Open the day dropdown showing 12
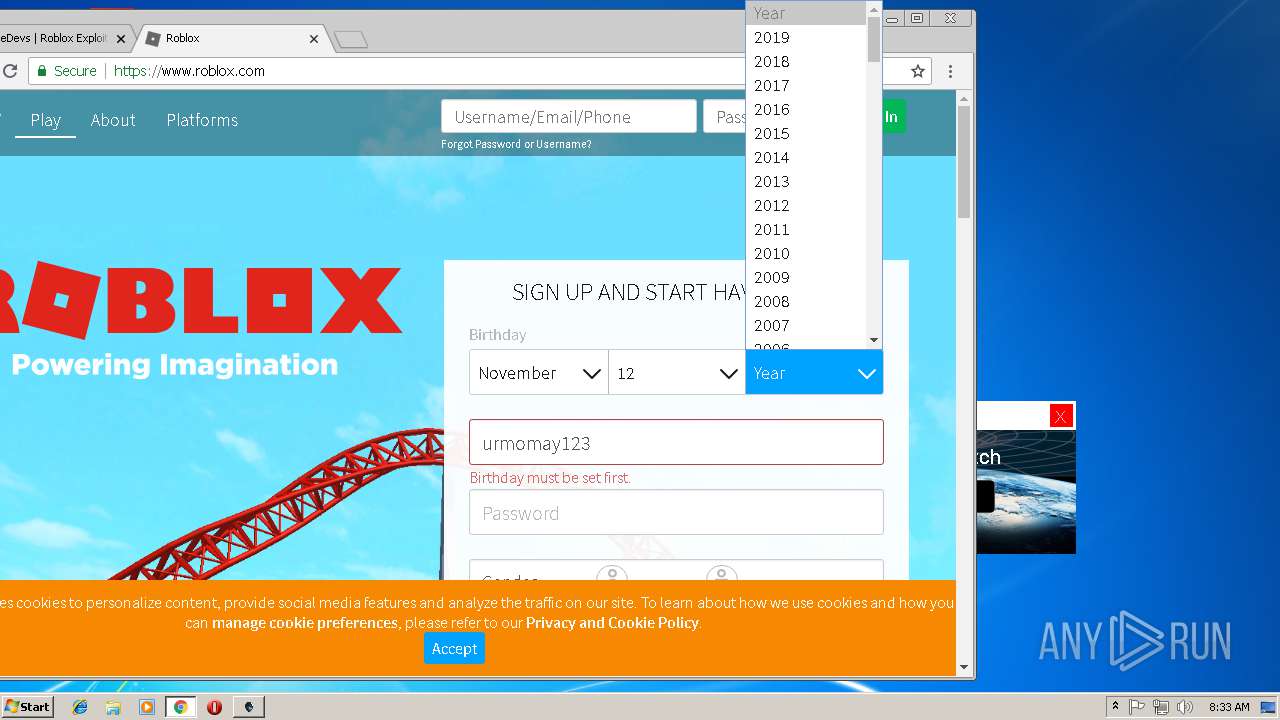The height and width of the screenshot is (720, 1280). (x=677, y=373)
